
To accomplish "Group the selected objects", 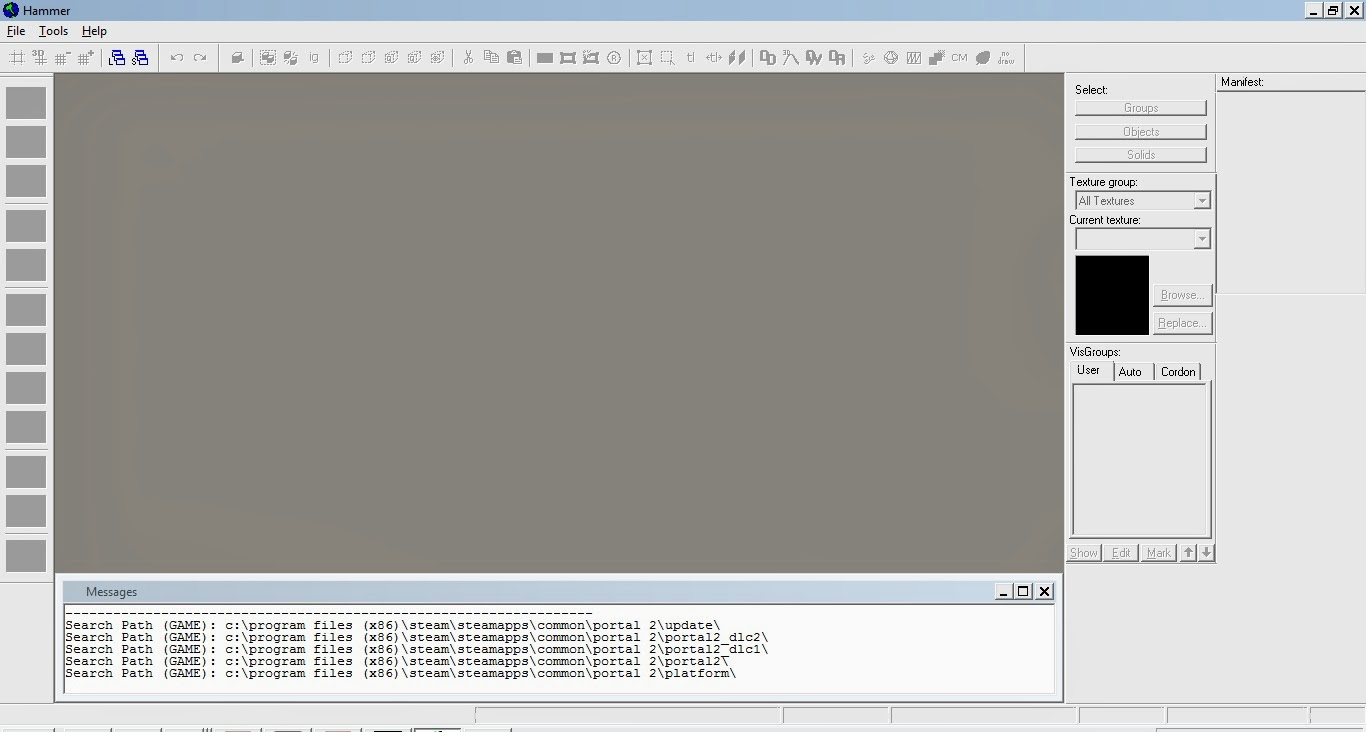I will (267, 57).
